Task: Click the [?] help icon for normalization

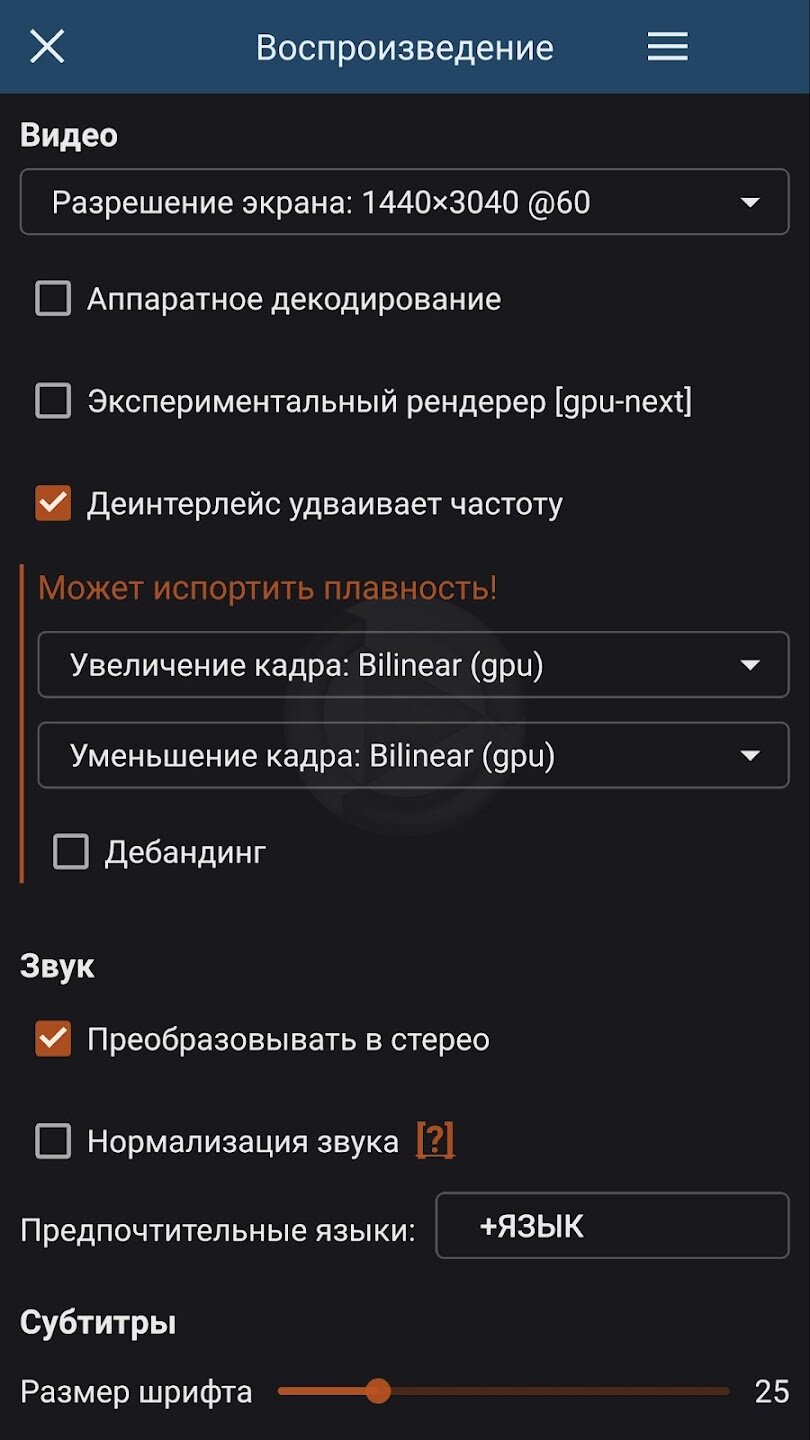Action: click(435, 1141)
